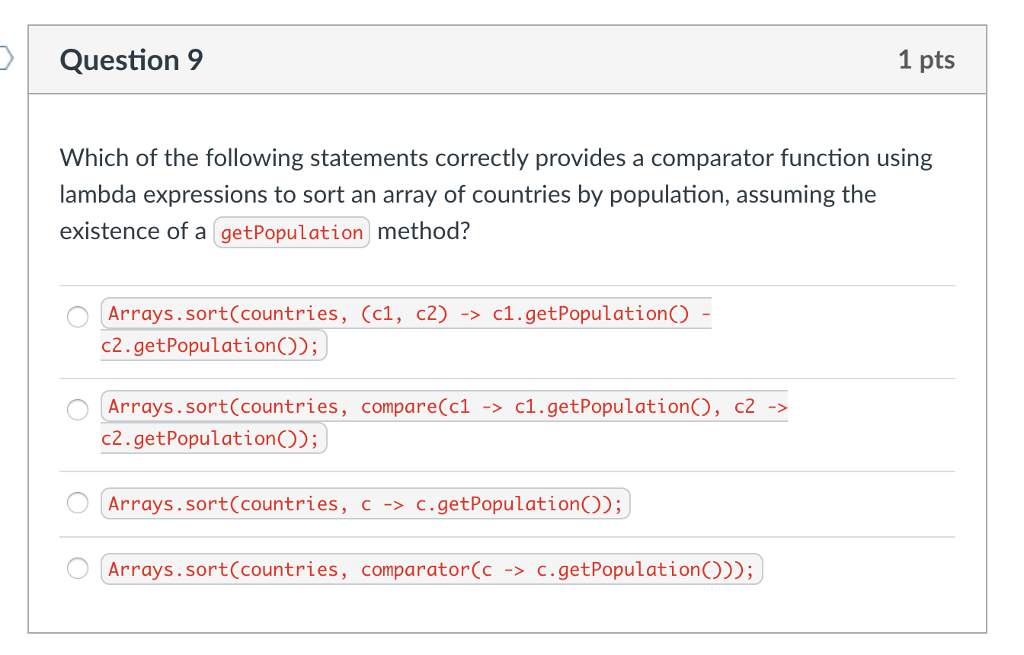
Task: Click the answer text Arrays.sort(countries, c -> c.getPopulation());
Action: [x=365, y=504]
